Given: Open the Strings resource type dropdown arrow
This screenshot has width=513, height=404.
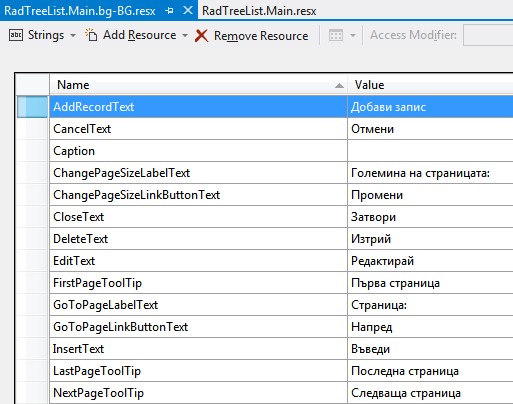Looking at the screenshot, I should pos(73,35).
